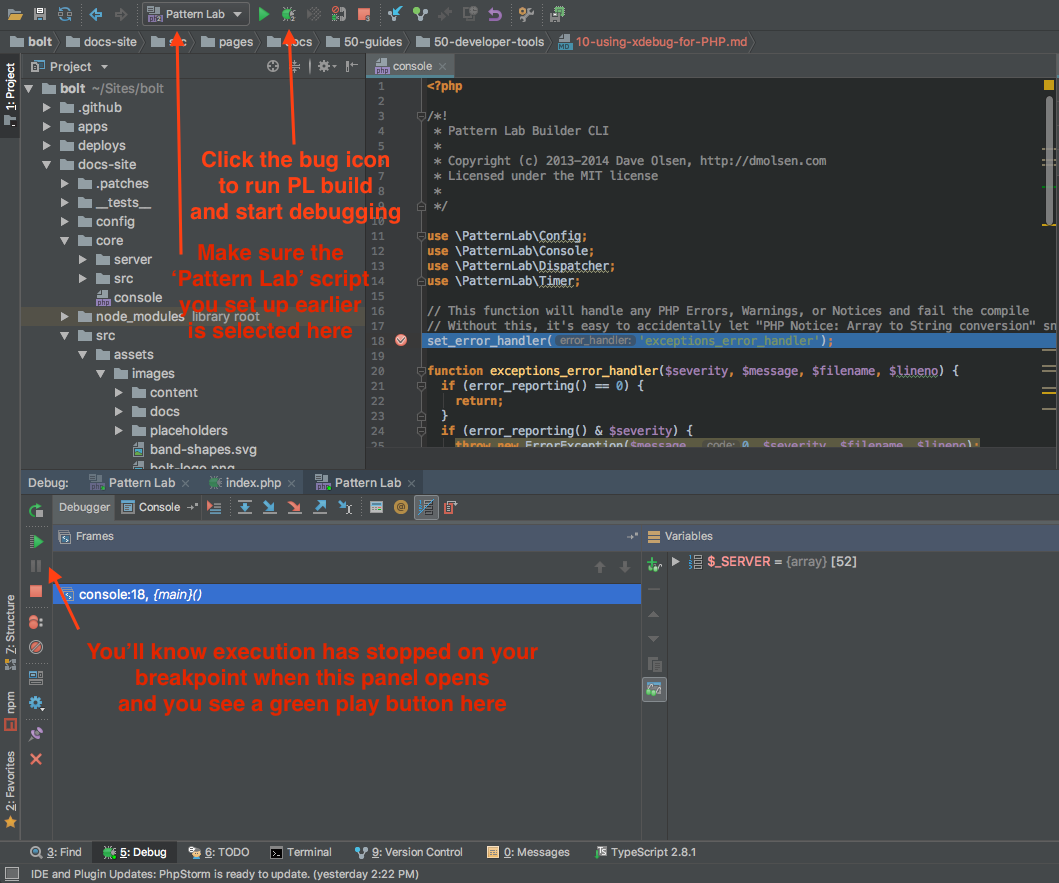Open the Pattern Lab run configuration dropdown
This screenshot has height=883, width=1059.
(196, 14)
